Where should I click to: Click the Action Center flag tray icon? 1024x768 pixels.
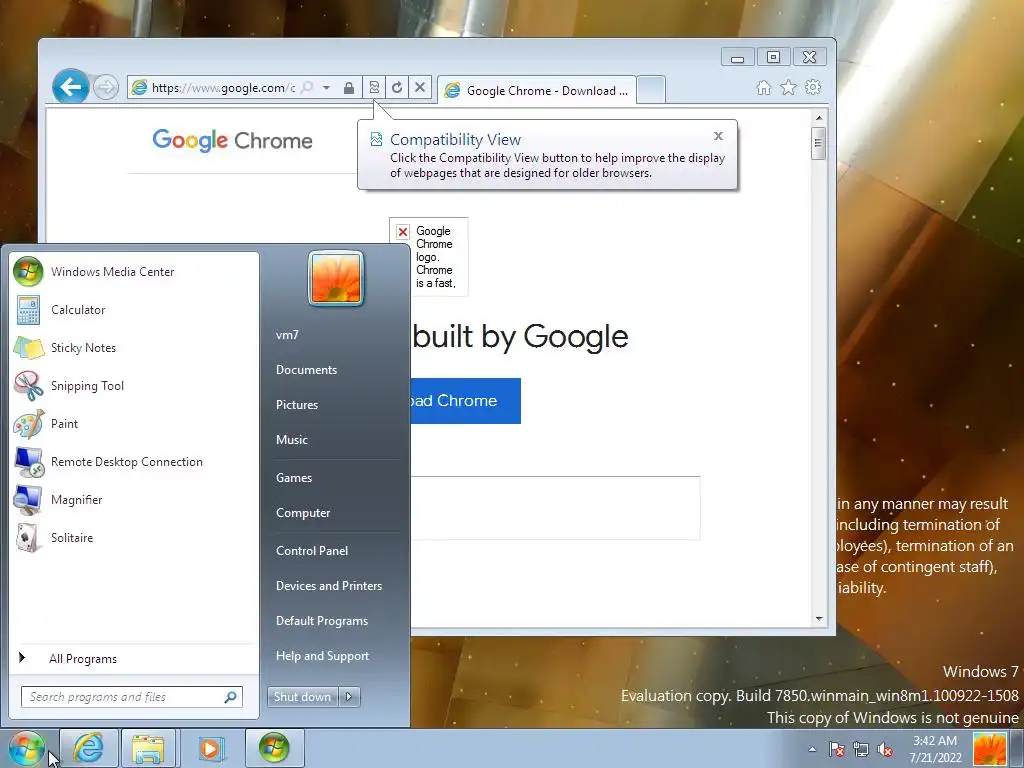click(x=837, y=749)
